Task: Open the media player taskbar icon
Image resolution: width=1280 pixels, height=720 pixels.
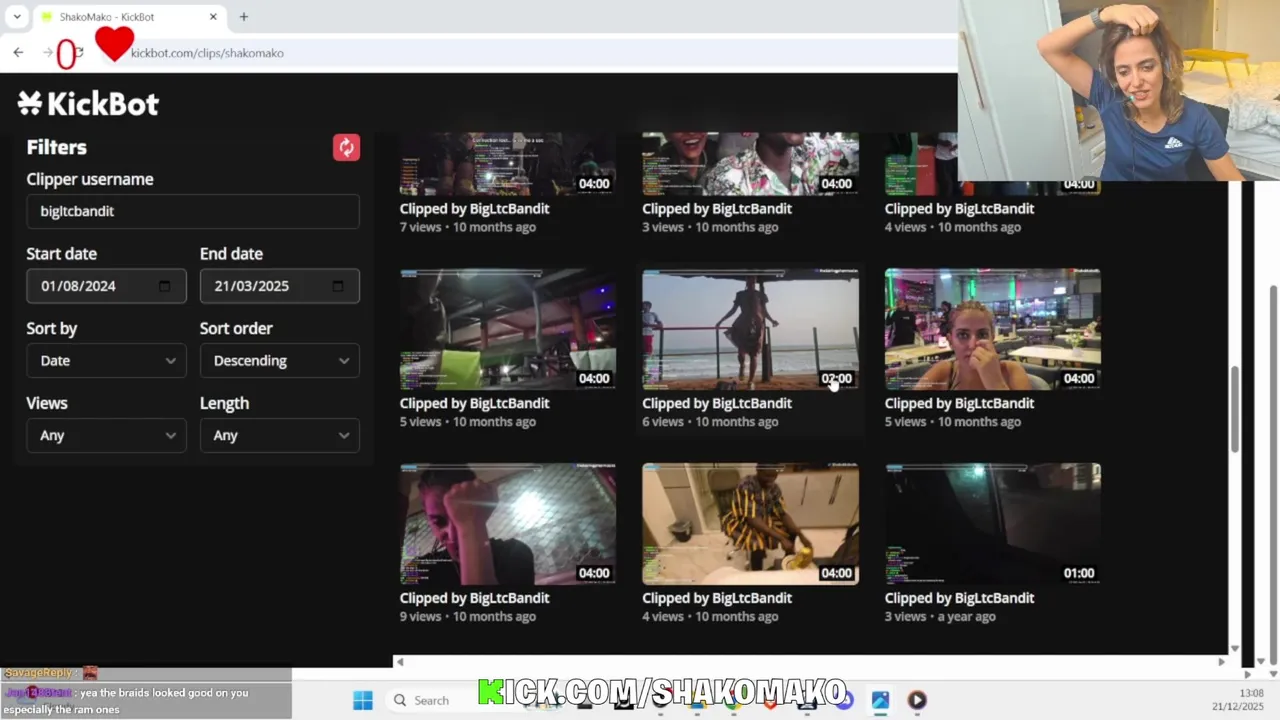Action: point(917,700)
